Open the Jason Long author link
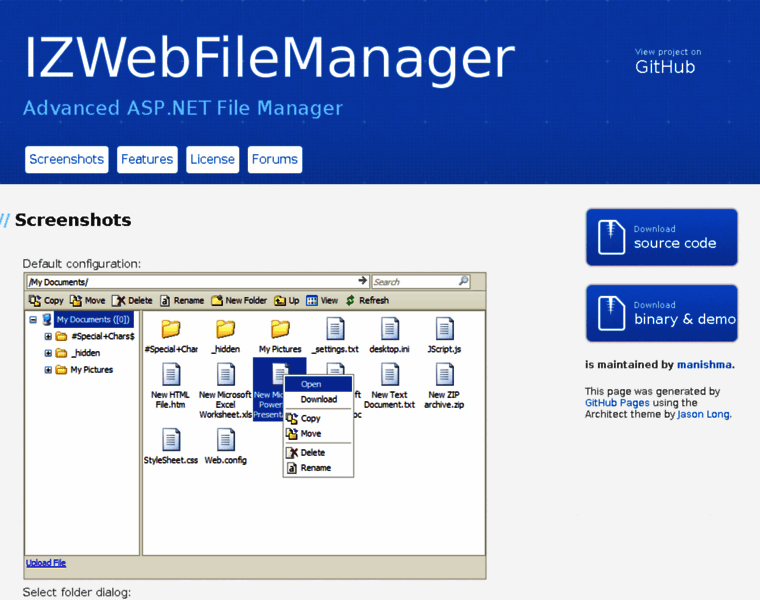The image size is (760, 600). (703, 414)
